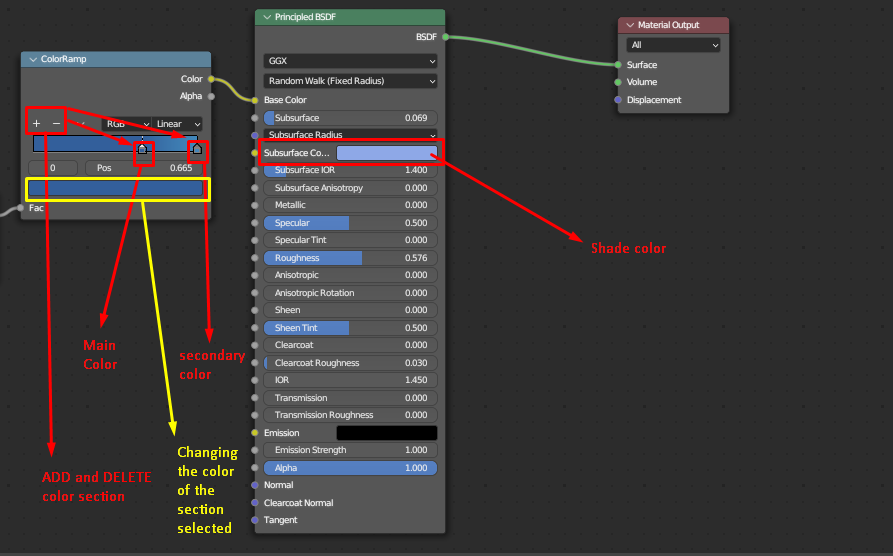Open the Random Walk subsurface method dropdown

coord(350,81)
